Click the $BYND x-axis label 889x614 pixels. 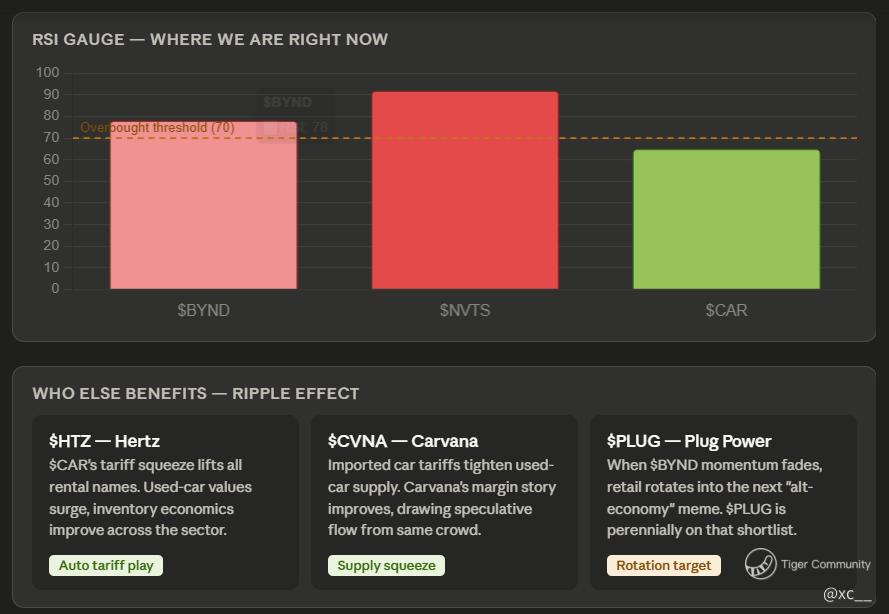tap(204, 310)
